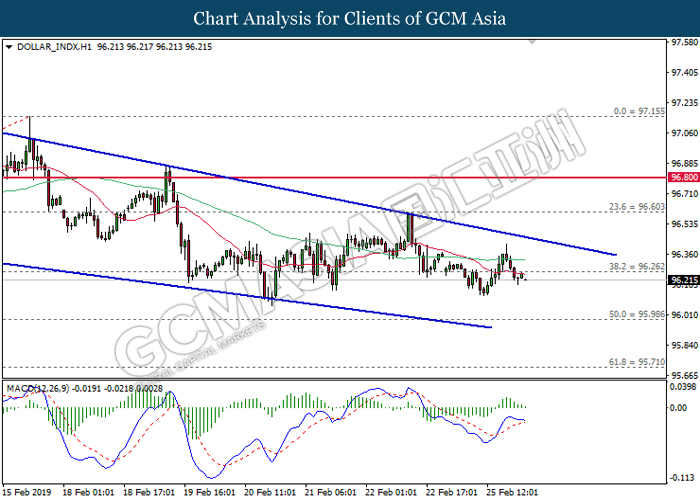This screenshot has height=500, width=700.
Task: Click the 96.885 price axis value
Action: 685,163
